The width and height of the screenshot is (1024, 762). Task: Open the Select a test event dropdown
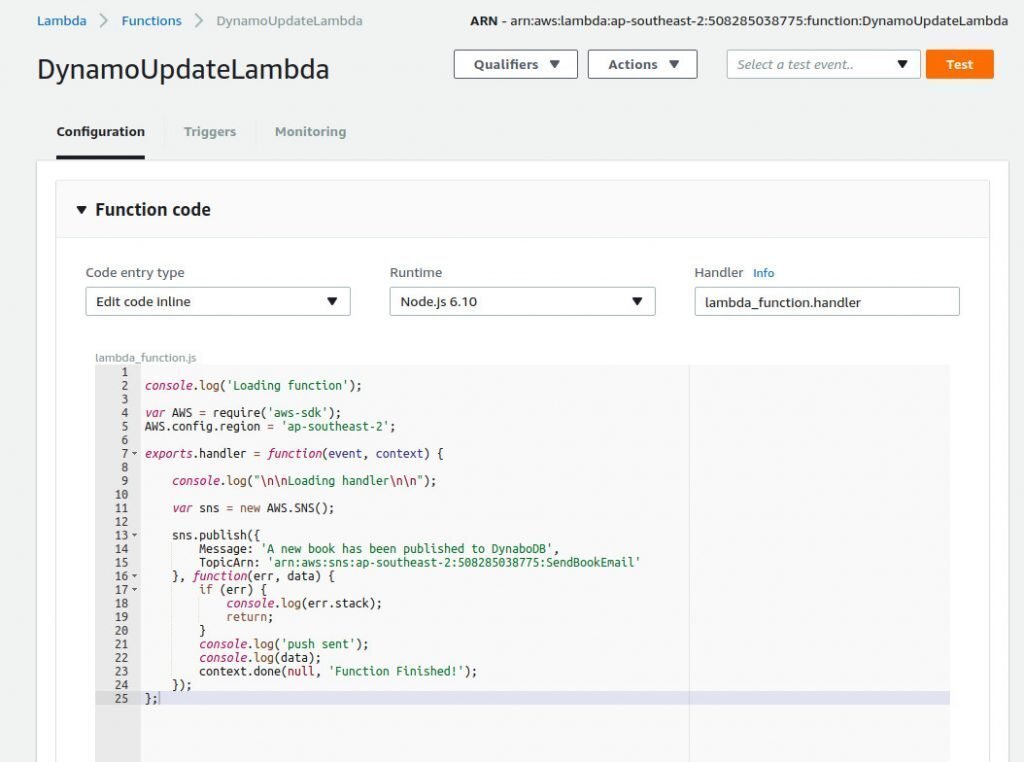click(822, 64)
